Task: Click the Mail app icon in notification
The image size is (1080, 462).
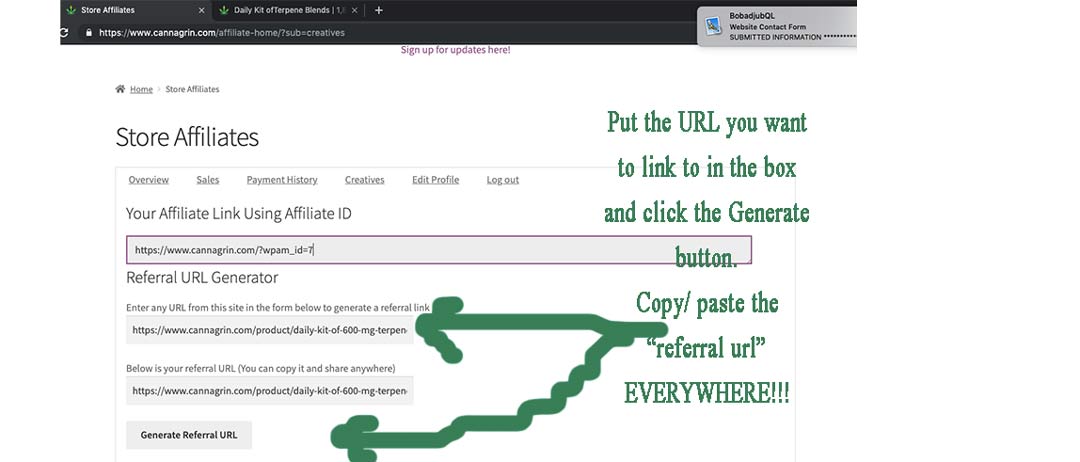Action: pos(713,26)
